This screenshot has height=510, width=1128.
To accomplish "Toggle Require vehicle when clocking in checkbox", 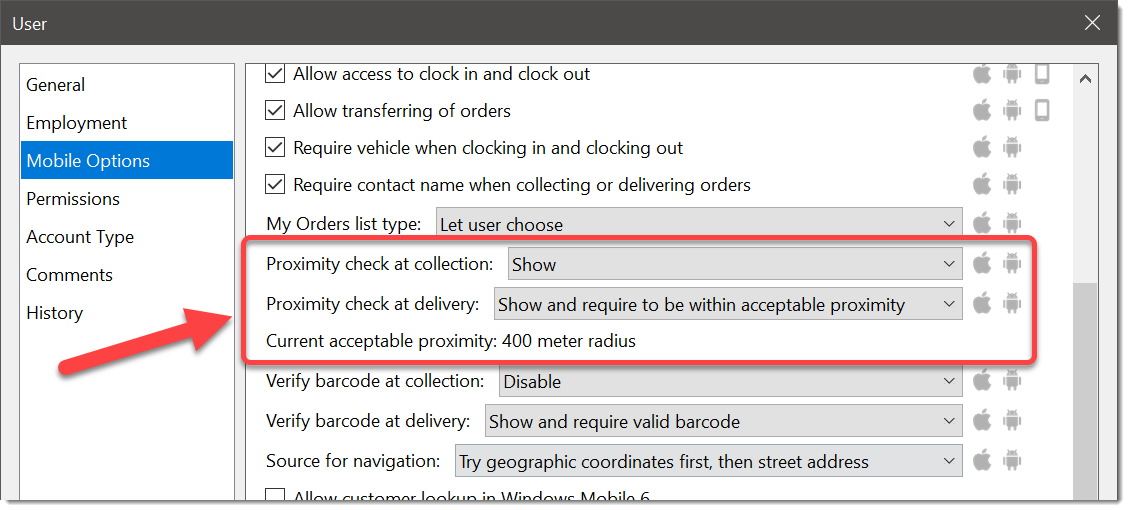I will (x=275, y=148).
